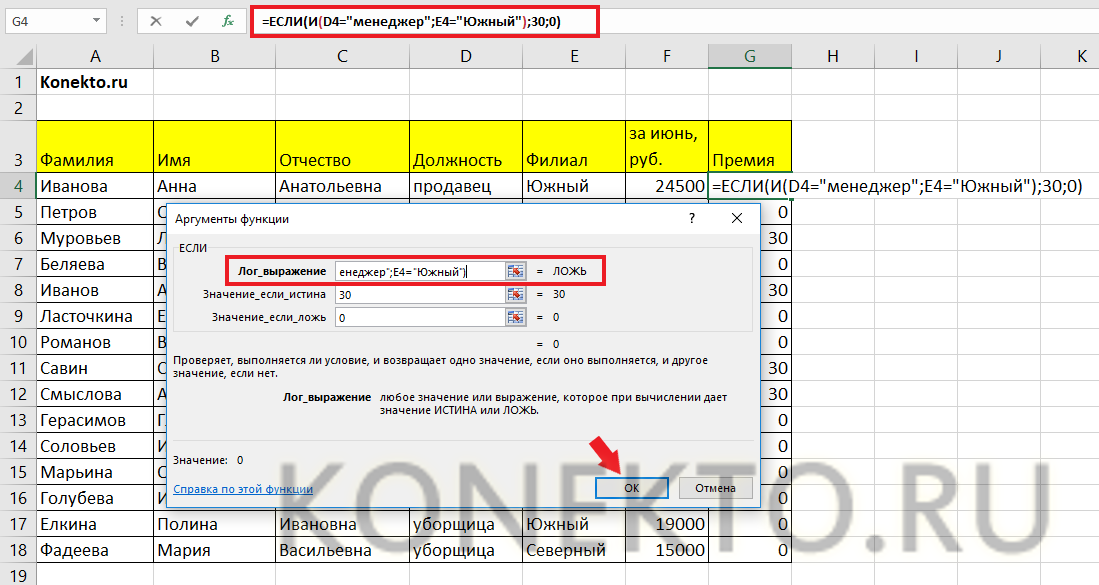The image size is (1099, 585).
Task: Click the enter checkmark in formula bar
Action: (191, 20)
